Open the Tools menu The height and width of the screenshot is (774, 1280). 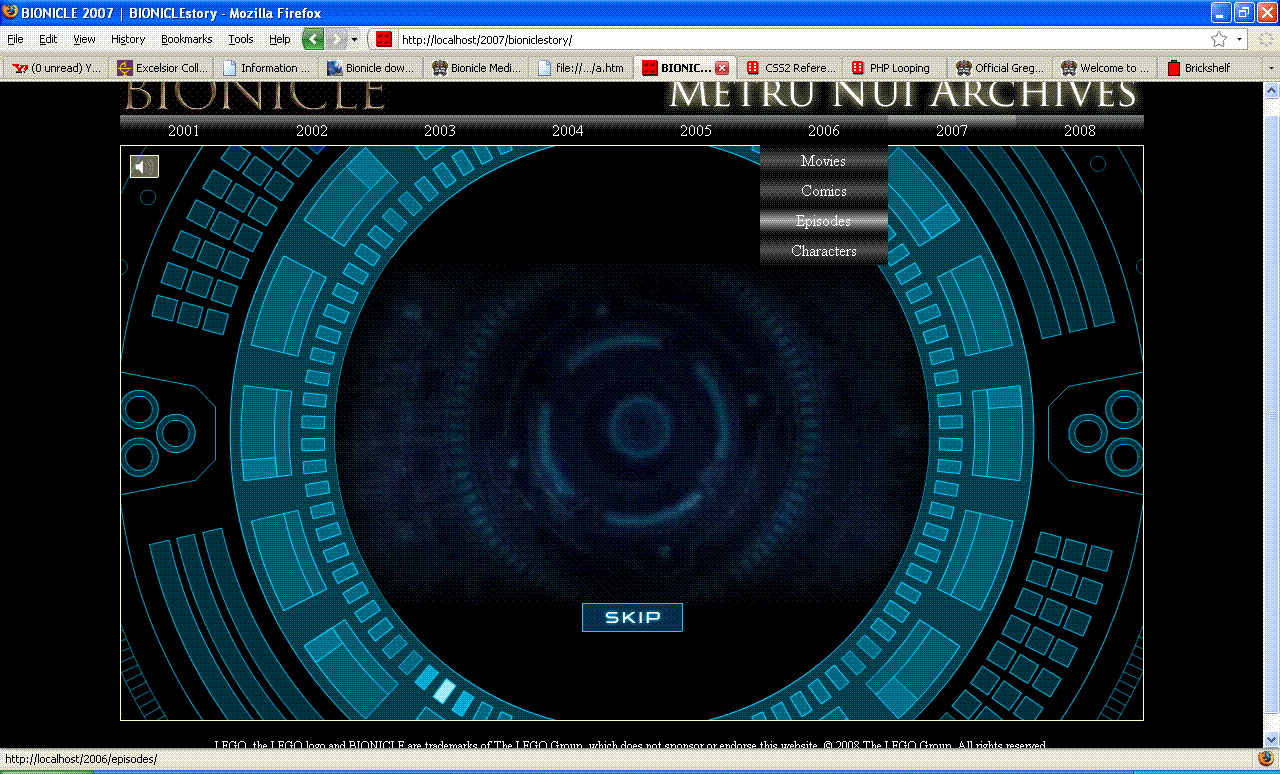click(241, 39)
